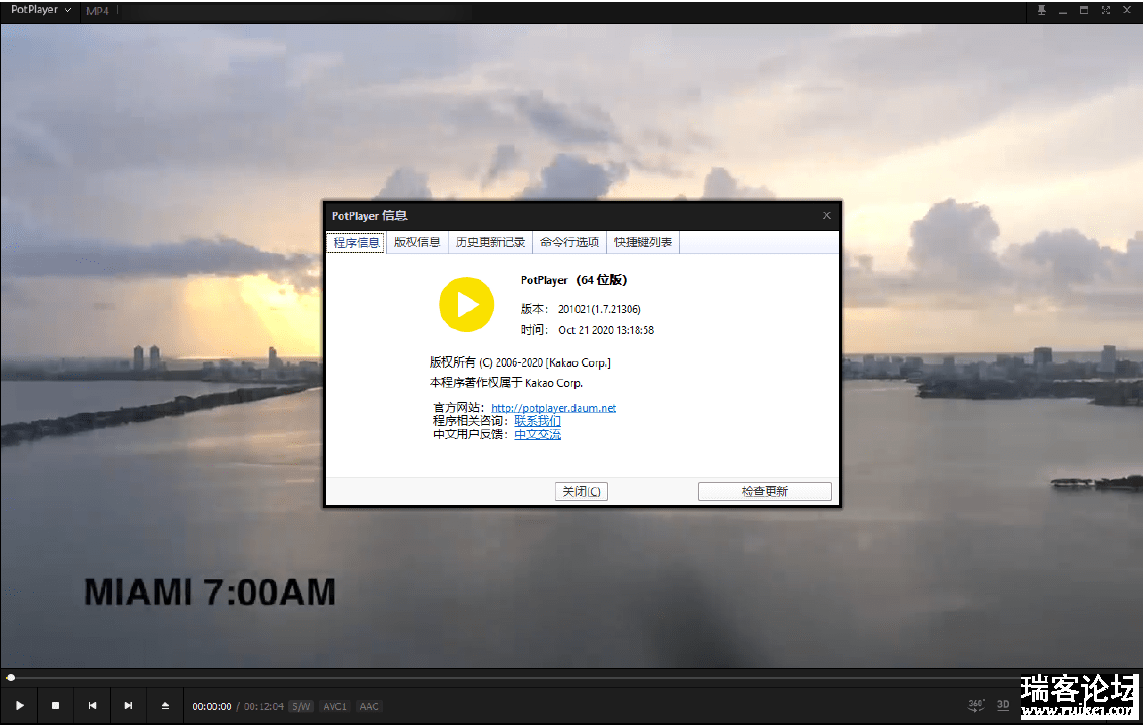Image resolution: width=1144 pixels, height=725 pixels.
Task: Switch to the 版权信息 tab
Action: click(416, 242)
